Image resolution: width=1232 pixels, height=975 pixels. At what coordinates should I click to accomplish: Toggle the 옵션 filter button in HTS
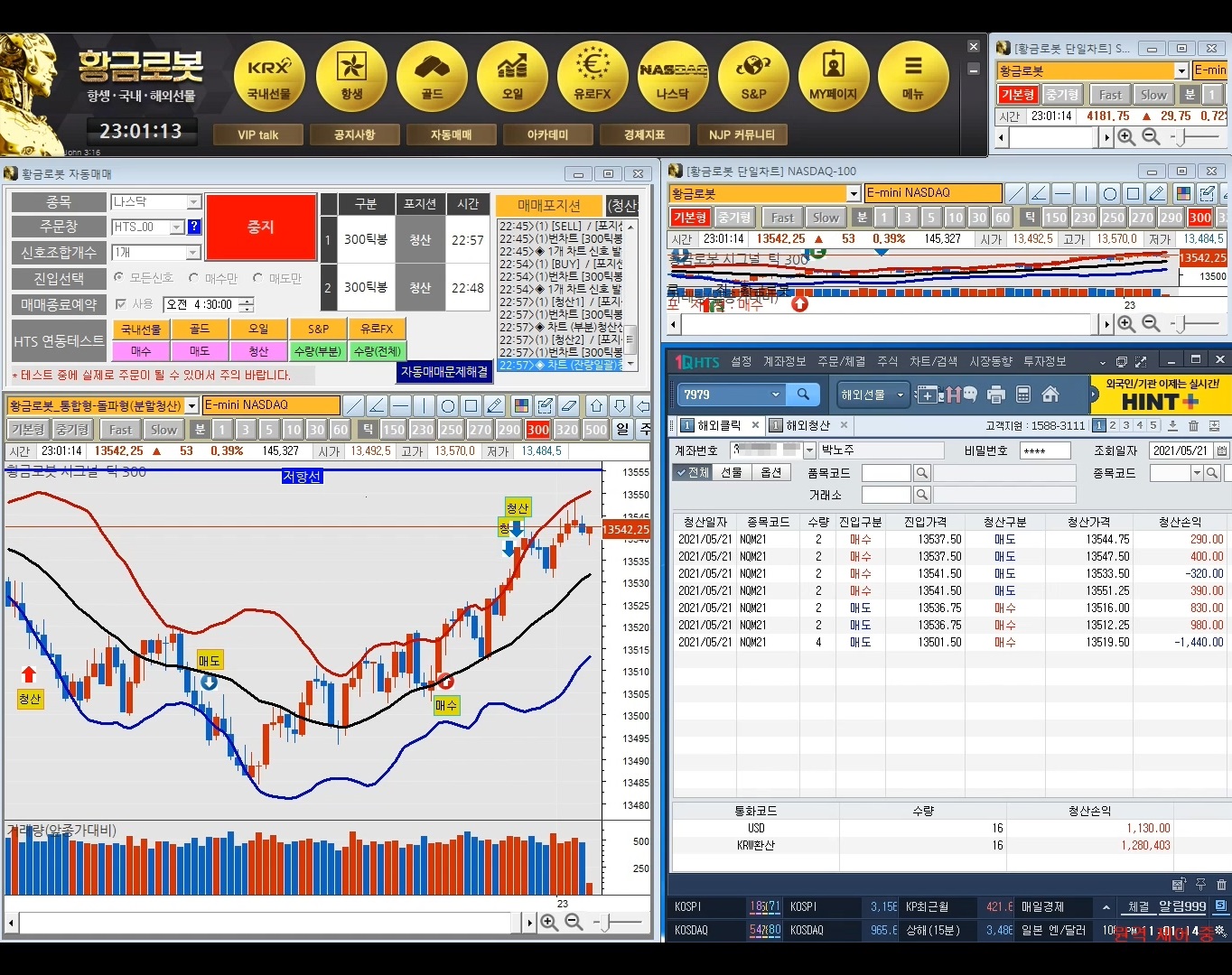coord(770,472)
